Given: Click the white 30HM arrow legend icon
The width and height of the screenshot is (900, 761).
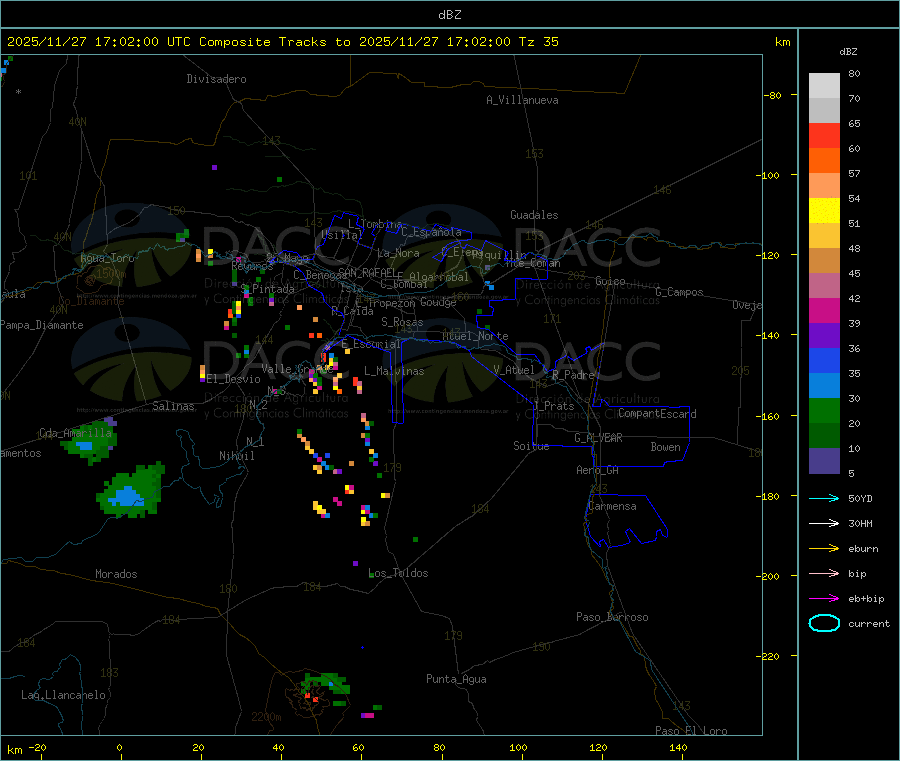Looking at the screenshot, I should 824,523.
